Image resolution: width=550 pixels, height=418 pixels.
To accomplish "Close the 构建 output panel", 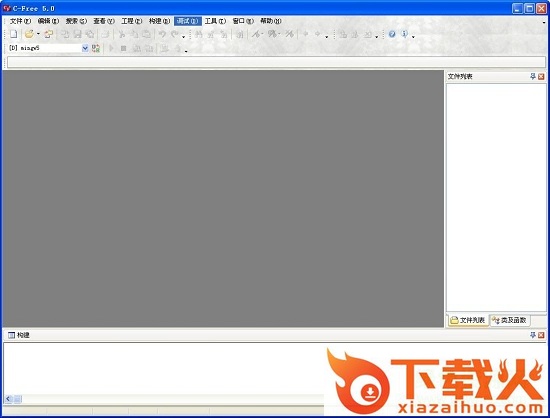I will (x=541, y=335).
